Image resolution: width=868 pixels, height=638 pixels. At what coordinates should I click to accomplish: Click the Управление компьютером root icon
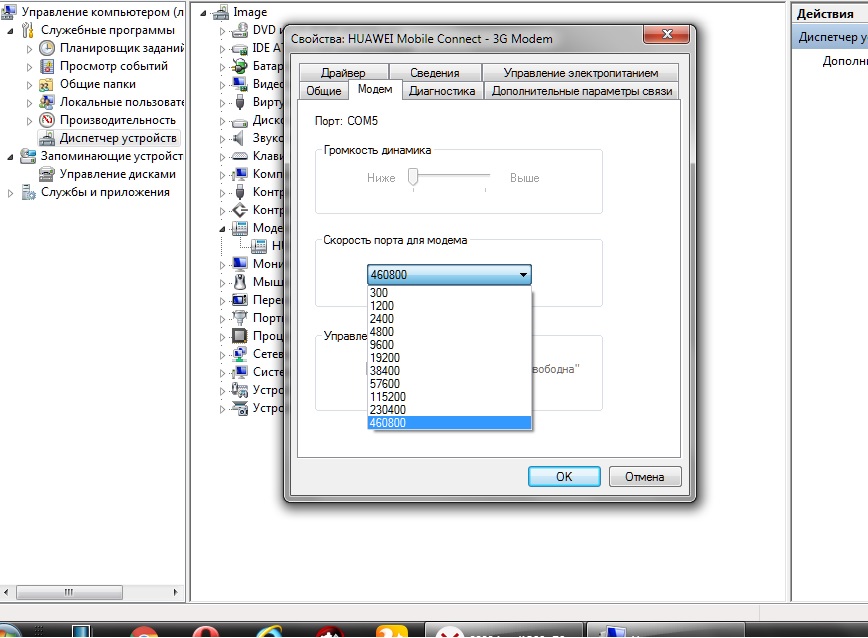[x=8, y=12]
